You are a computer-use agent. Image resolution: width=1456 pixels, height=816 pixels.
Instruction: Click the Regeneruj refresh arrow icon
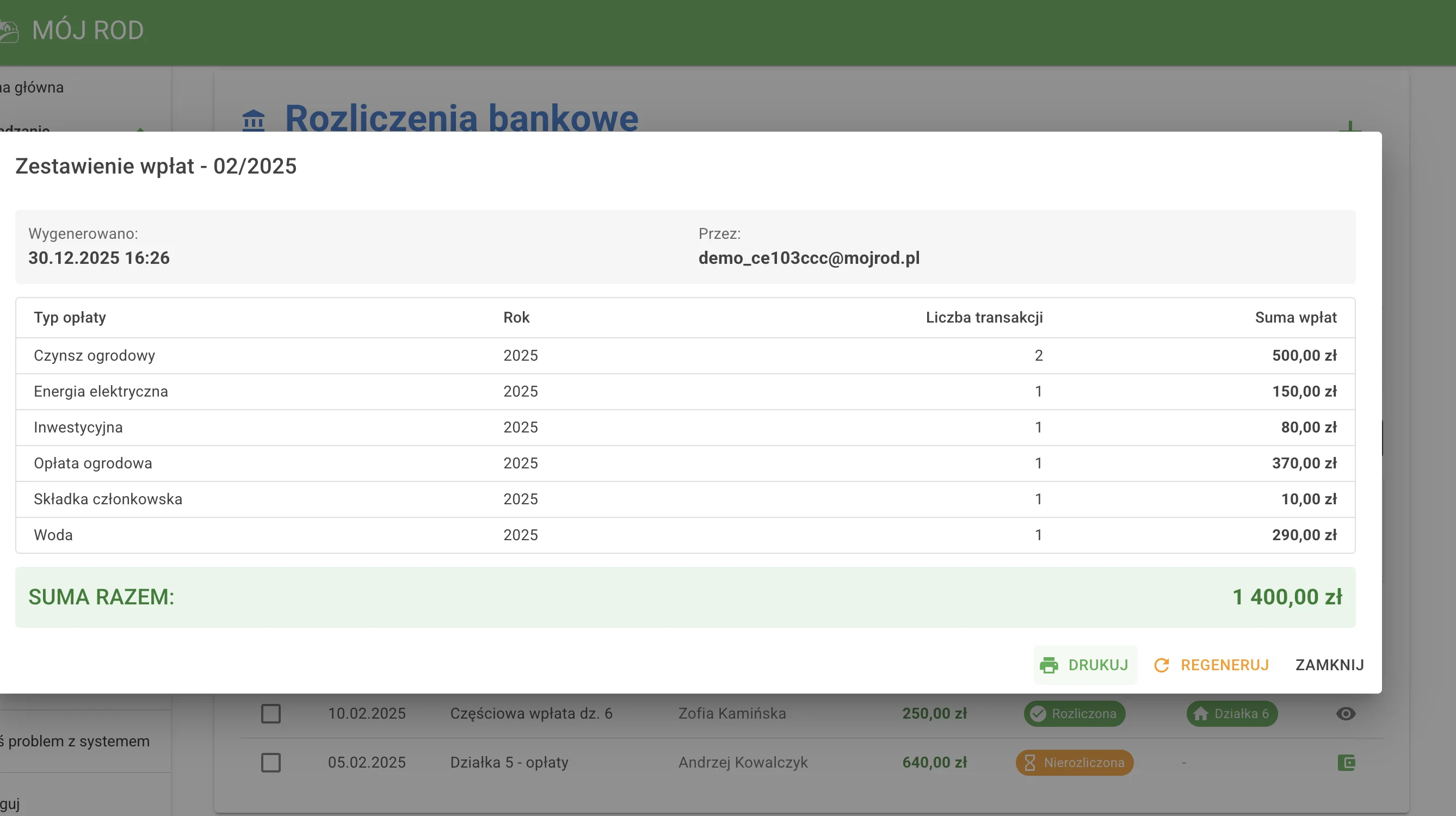point(1162,665)
